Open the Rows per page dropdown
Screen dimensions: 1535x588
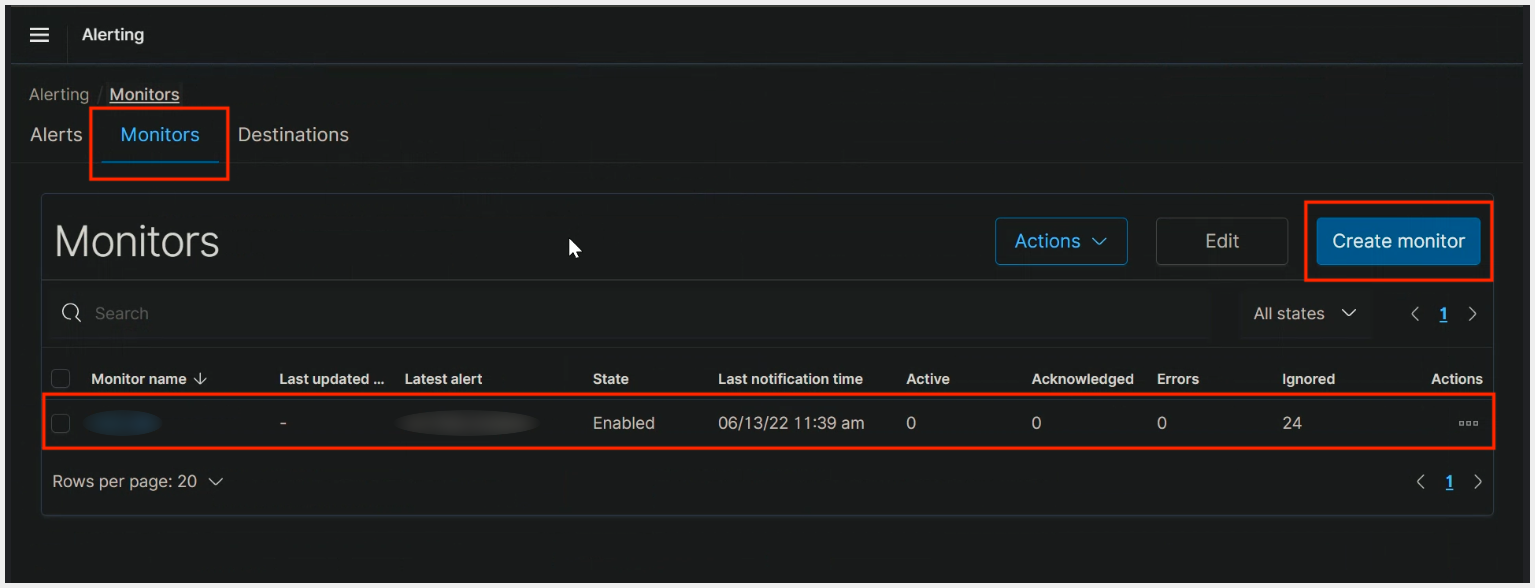pos(138,481)
